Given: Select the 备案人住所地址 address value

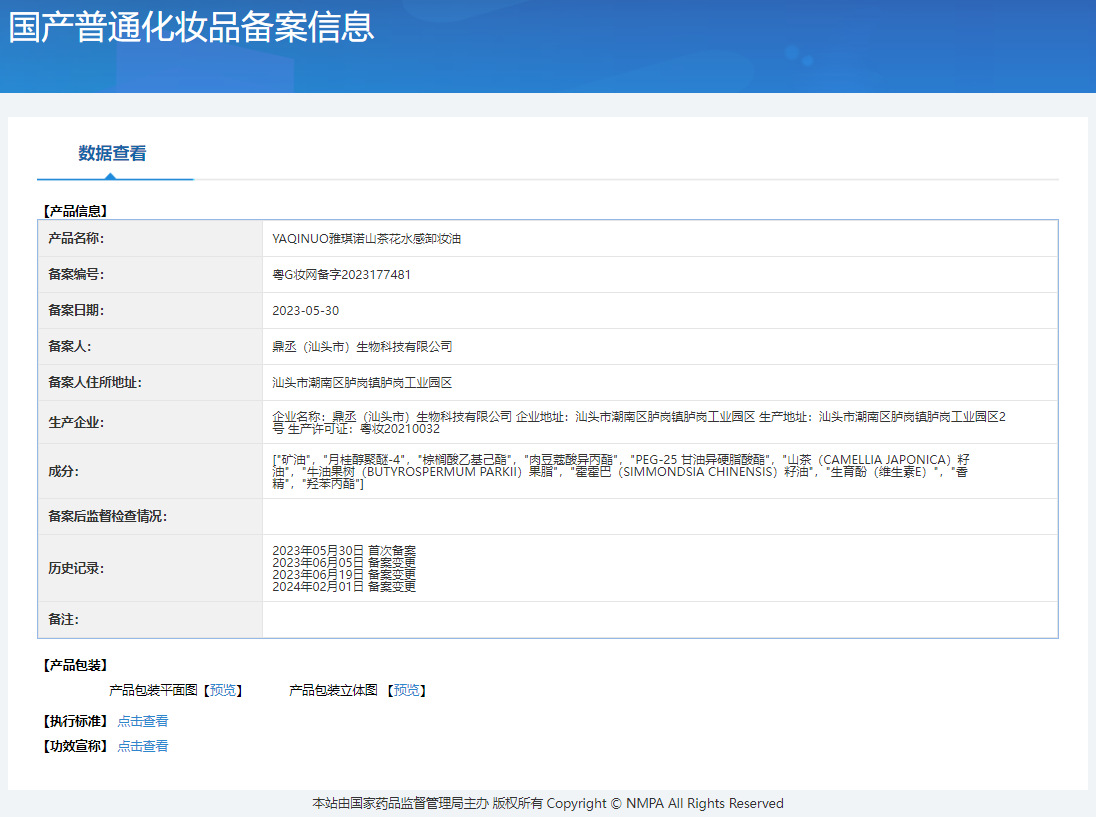Looking at the screenshot, I should [362, 383].
